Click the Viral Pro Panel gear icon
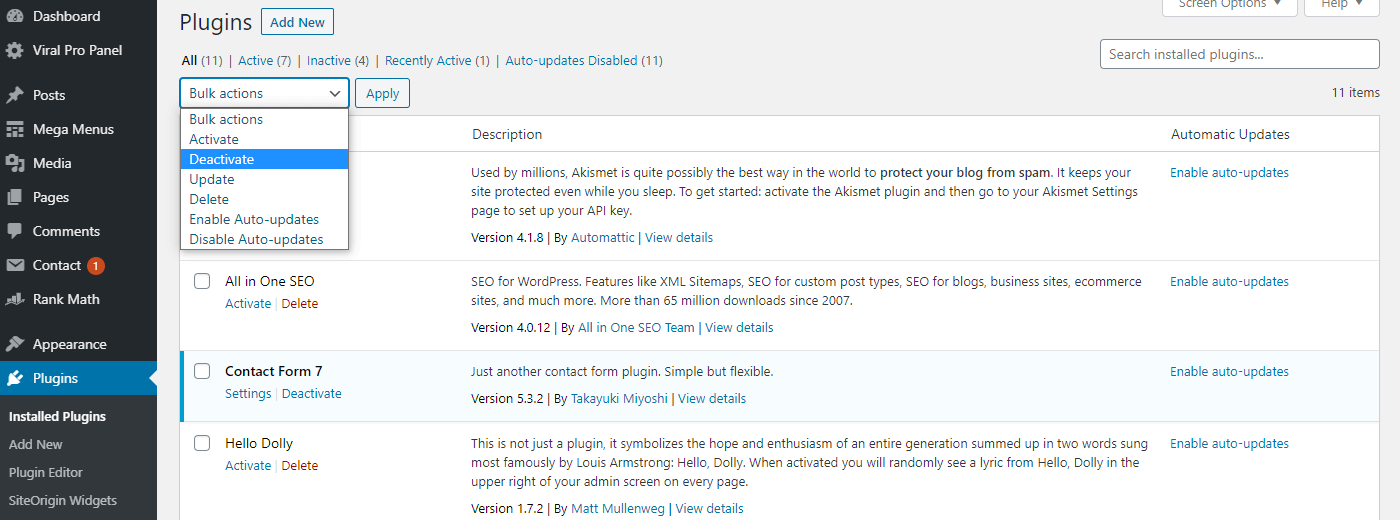1400x520 pixels. [15, 50]
